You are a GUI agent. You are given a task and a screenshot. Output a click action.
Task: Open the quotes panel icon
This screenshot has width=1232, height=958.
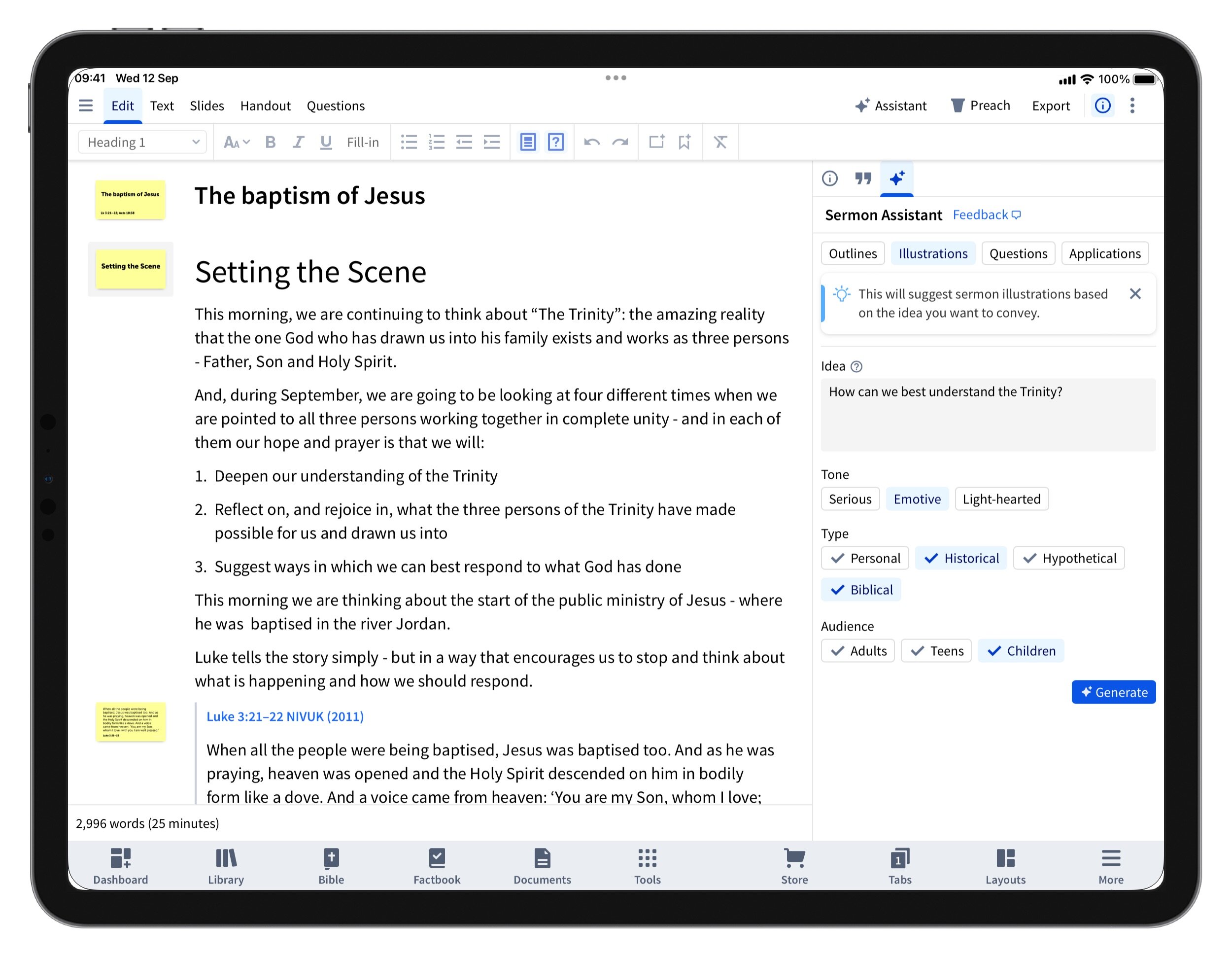(862, 178)
